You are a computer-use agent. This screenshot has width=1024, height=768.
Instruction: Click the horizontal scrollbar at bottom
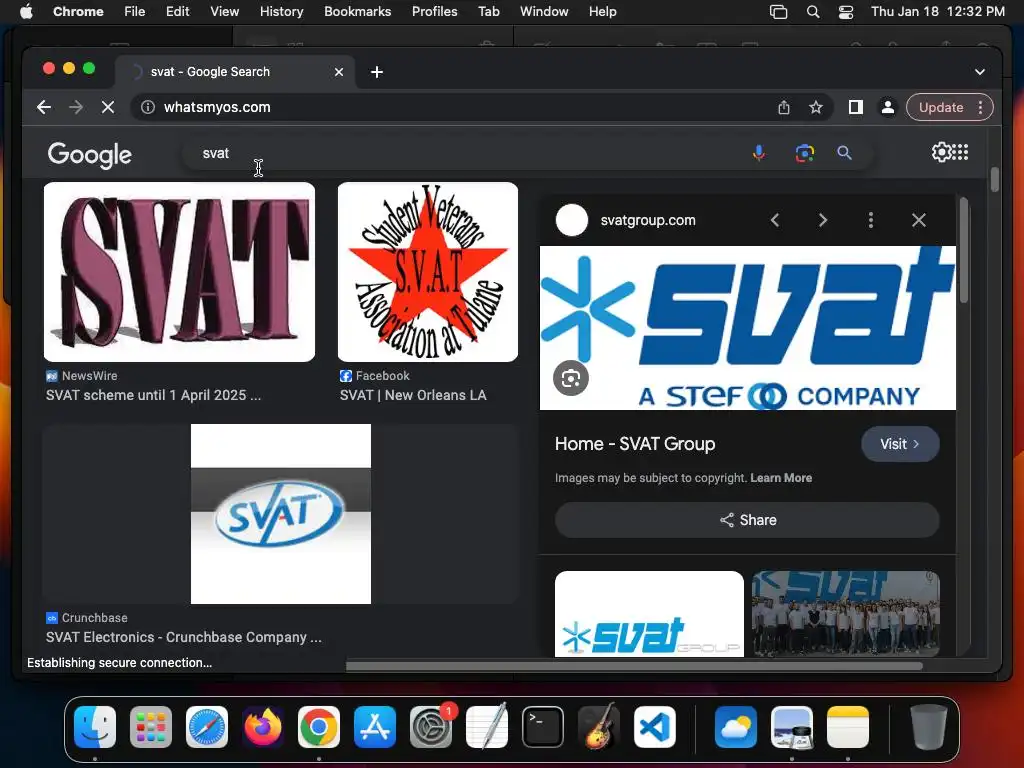coord(634,666)
